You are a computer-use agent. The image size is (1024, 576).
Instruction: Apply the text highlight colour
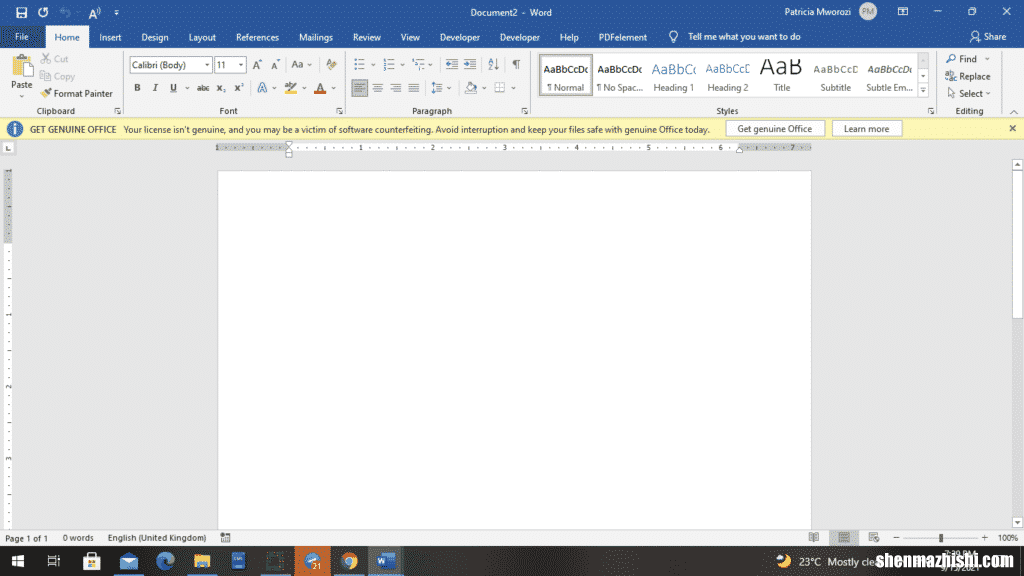(291, 88)
